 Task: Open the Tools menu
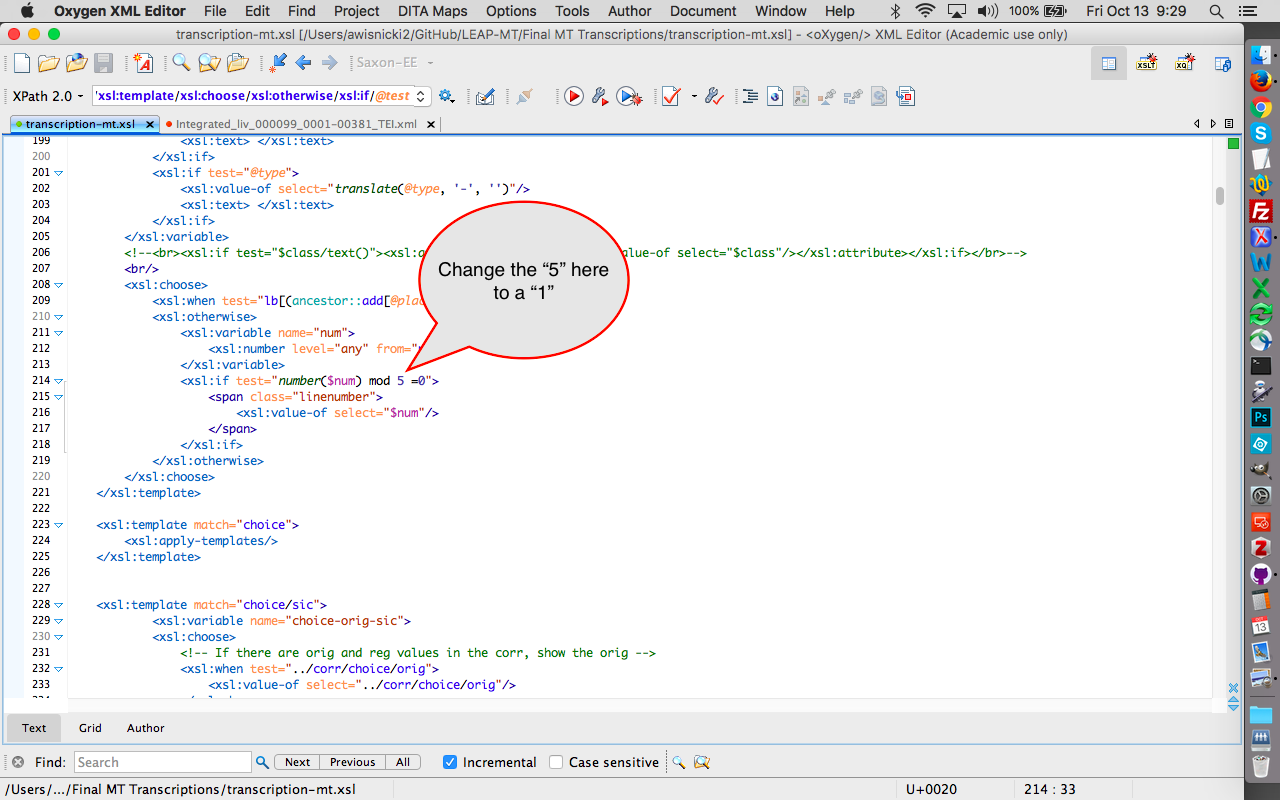coord(572,11)
